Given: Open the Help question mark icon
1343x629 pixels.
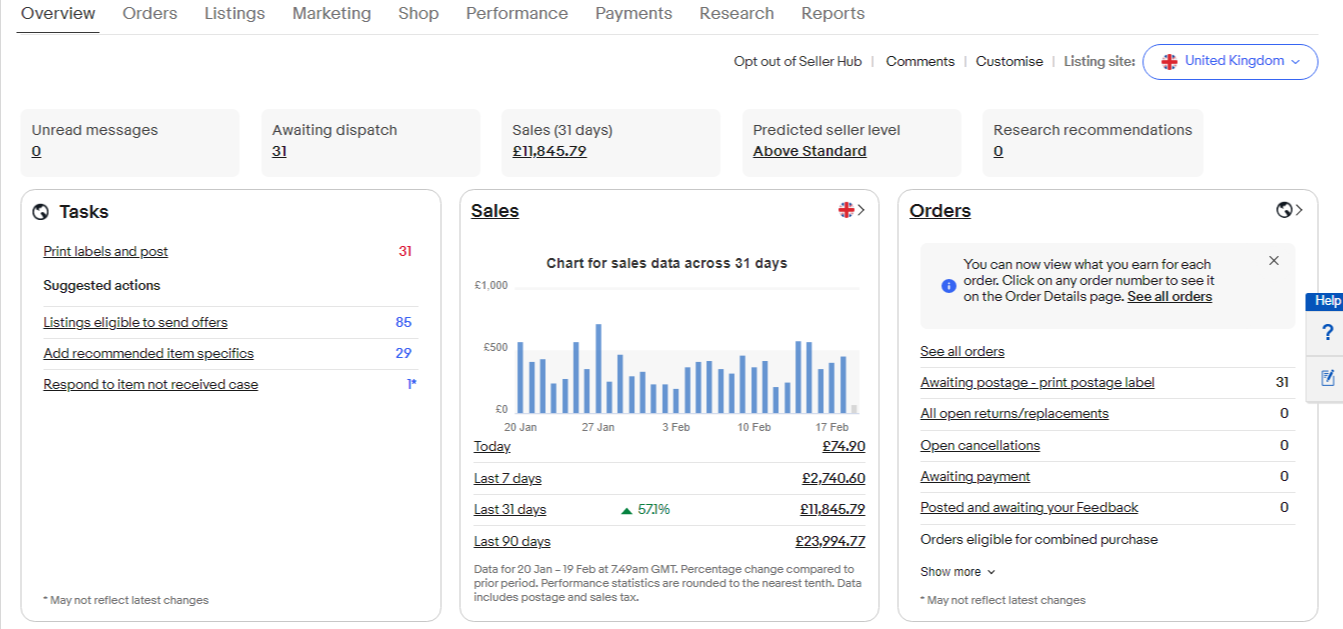Looking at the screenshot, I should 1327,333.
